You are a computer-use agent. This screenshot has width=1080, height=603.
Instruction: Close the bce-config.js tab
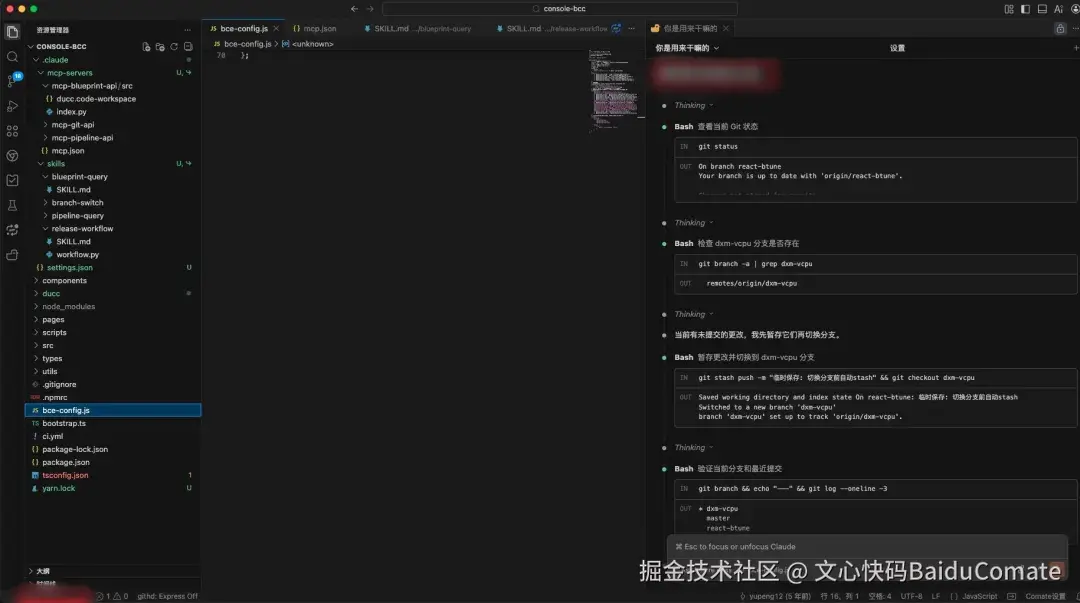tap(276, 28)
